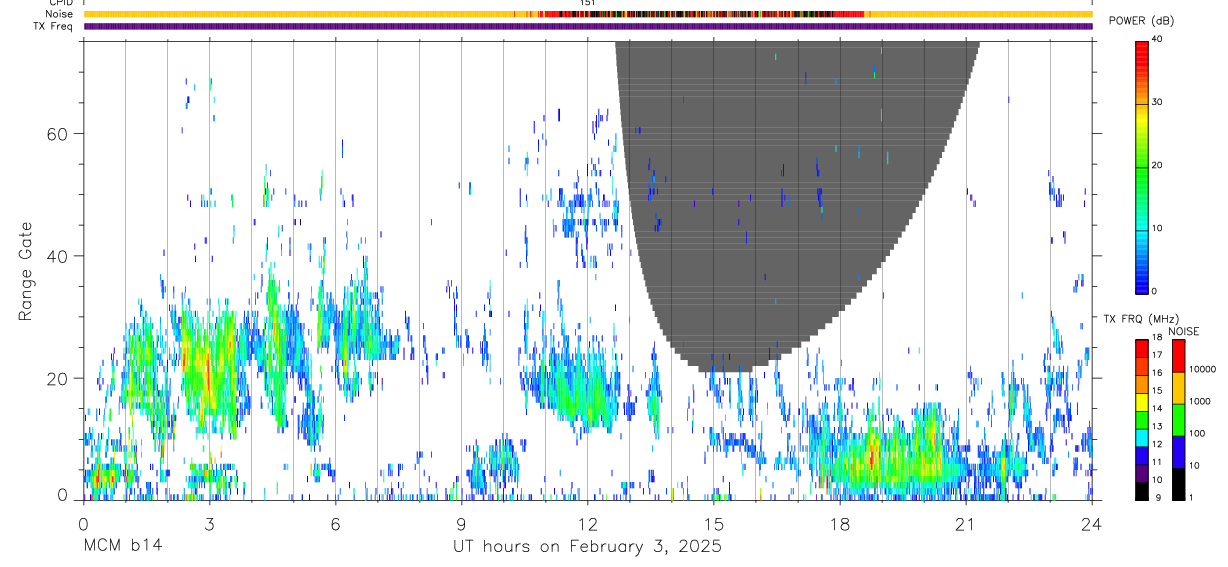Screen dimensions: 1228x567
Task: Click x-axis tick label '9'
Action: (x=461, y=523)
